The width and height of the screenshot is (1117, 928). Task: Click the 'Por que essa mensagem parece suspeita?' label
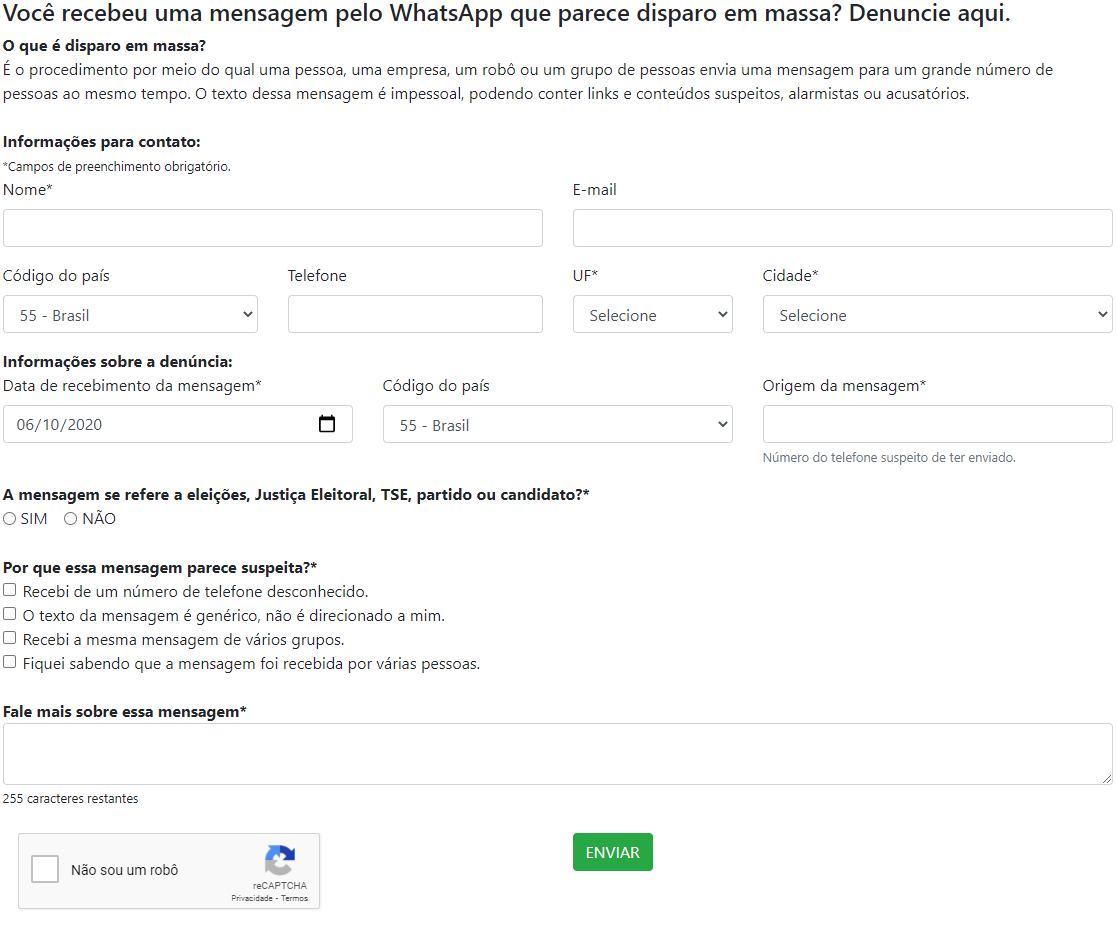(160, 568)
